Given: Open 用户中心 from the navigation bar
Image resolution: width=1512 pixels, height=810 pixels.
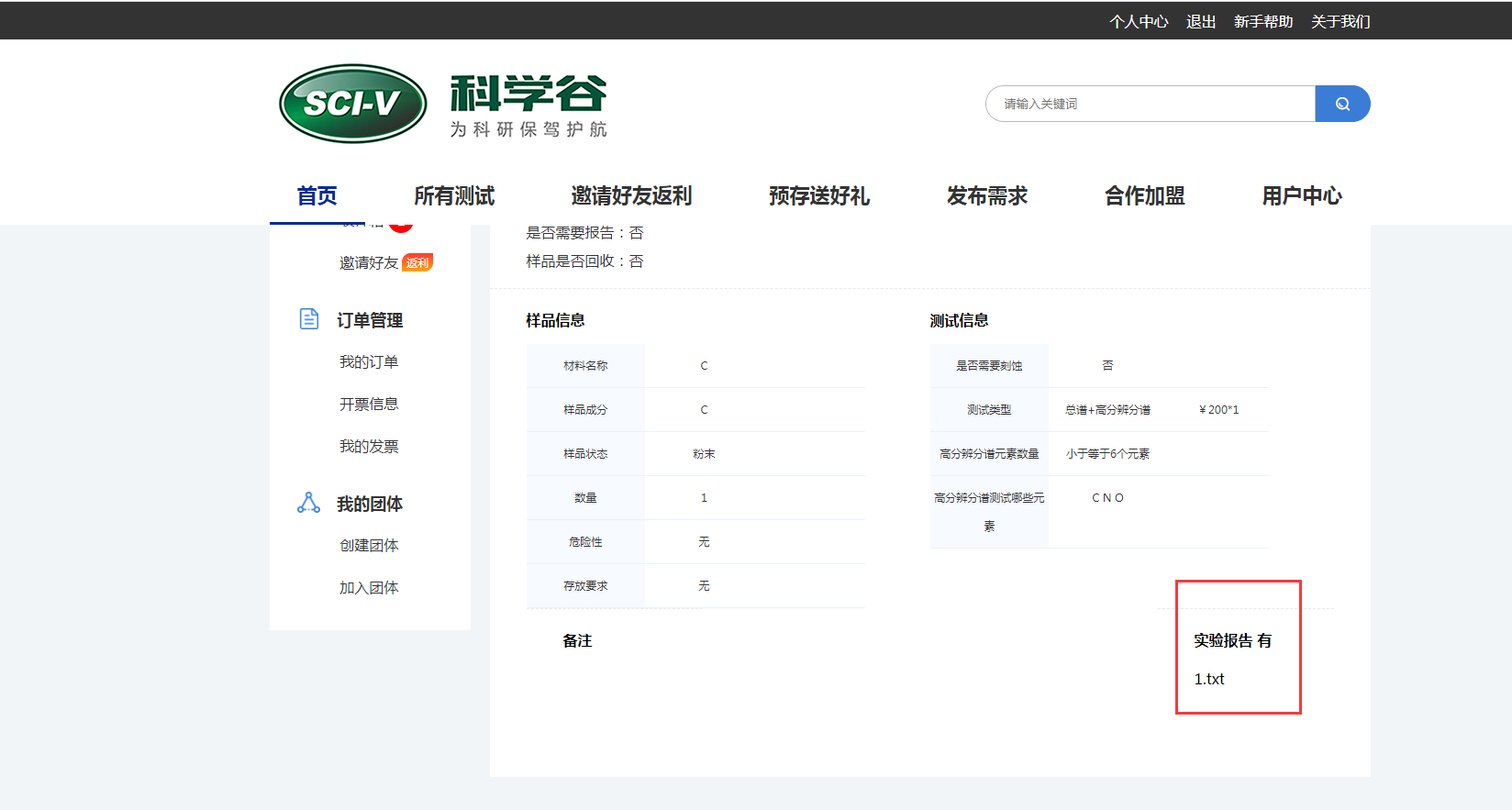Looking at the screenshot, I should (x=1301, y=195).
